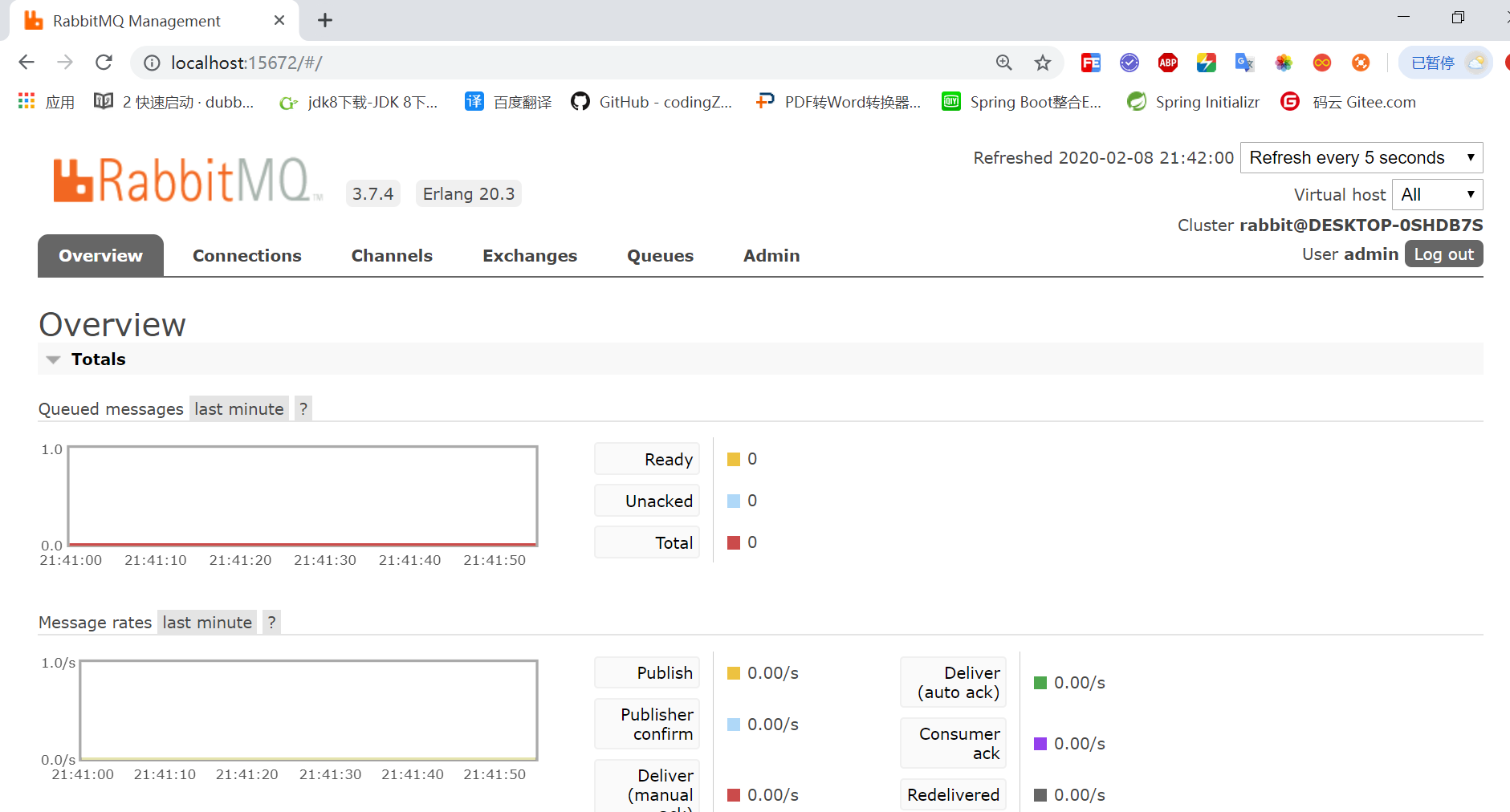Viewport: 1510px width, 812px height.
Task: Click the Publisher confirm label
Action: tap(647, 724)
